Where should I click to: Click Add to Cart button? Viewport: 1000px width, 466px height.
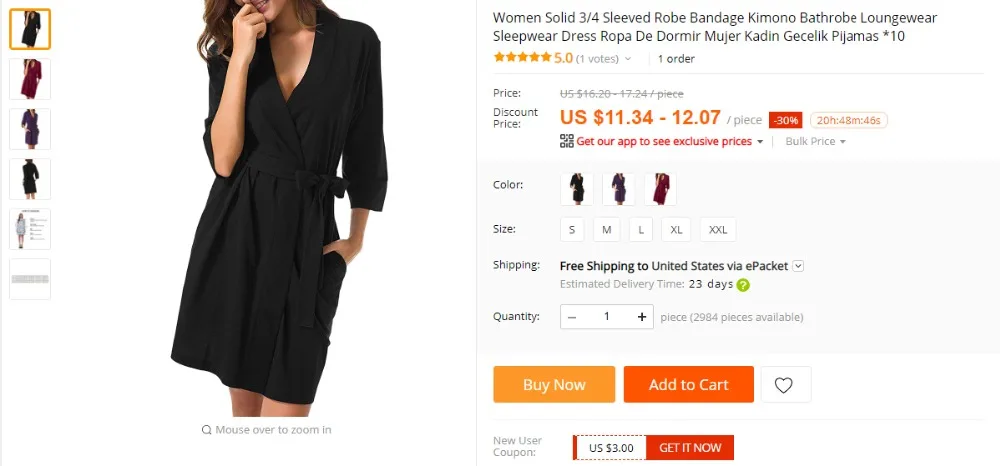[x=689, y=384]
